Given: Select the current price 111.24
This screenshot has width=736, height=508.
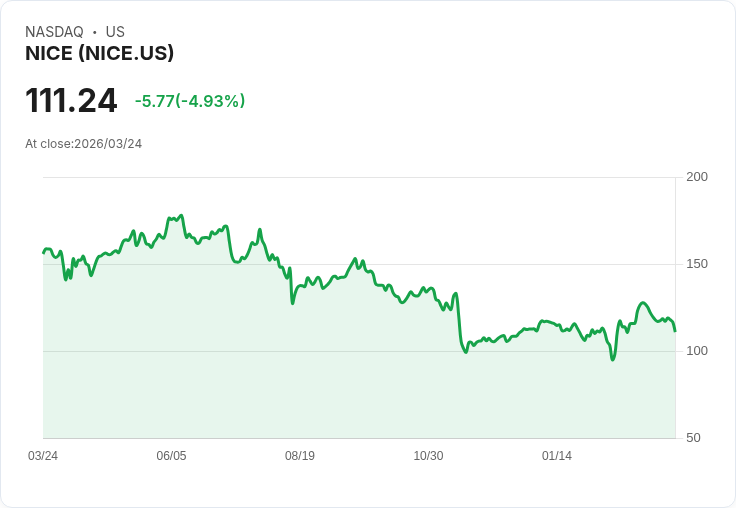Looking at the screenshot, I should pyautogui.click(x=71, y=101).
